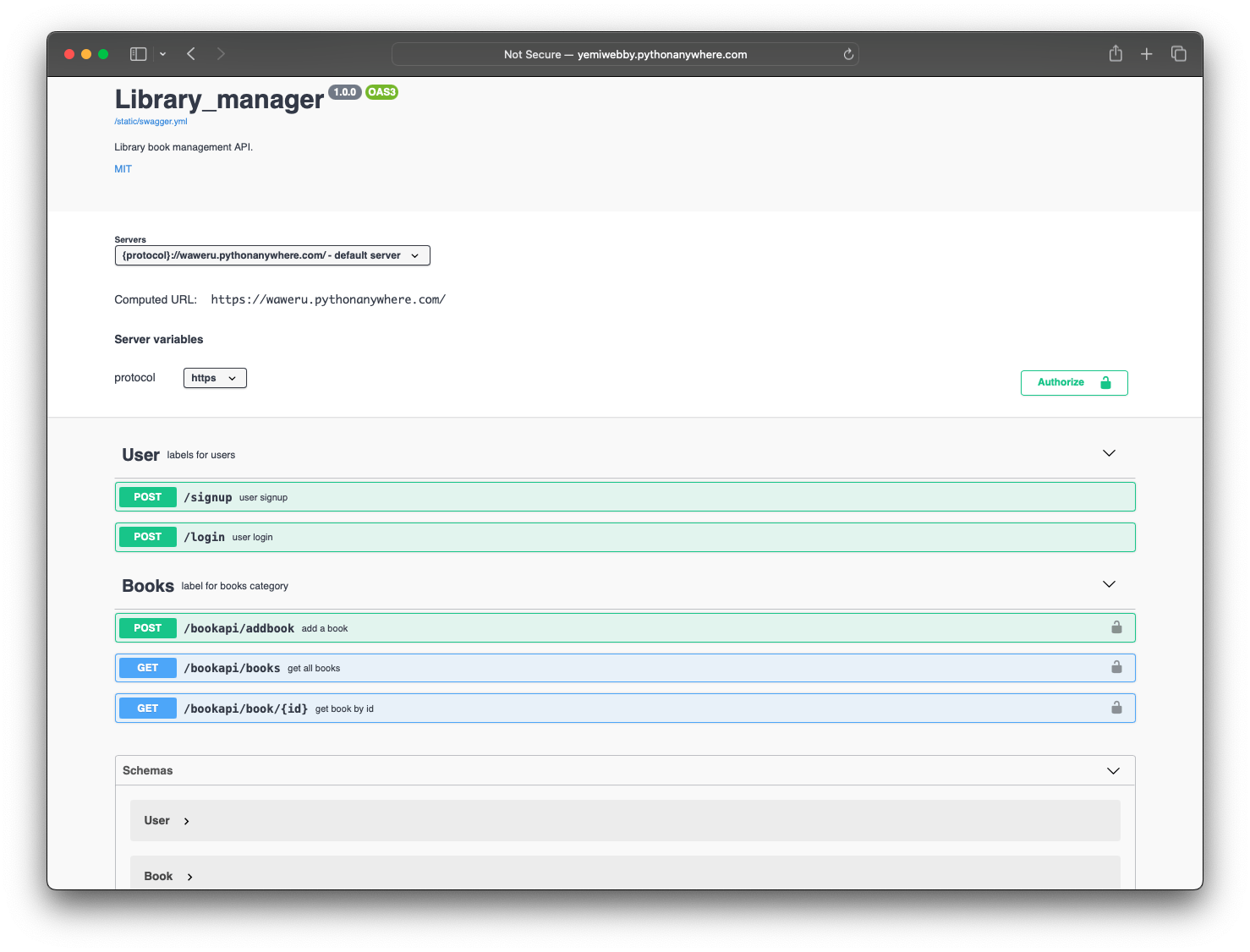Click the tab overview icon
This screenshot has height=952, width=1250.
pos(1178,53)
